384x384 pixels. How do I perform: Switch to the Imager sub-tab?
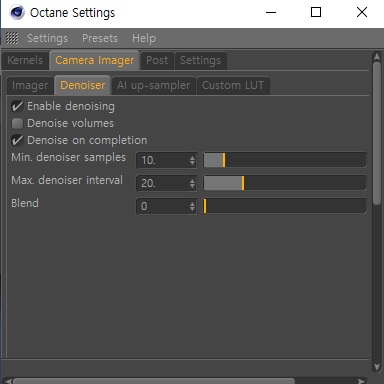[30, 86]
